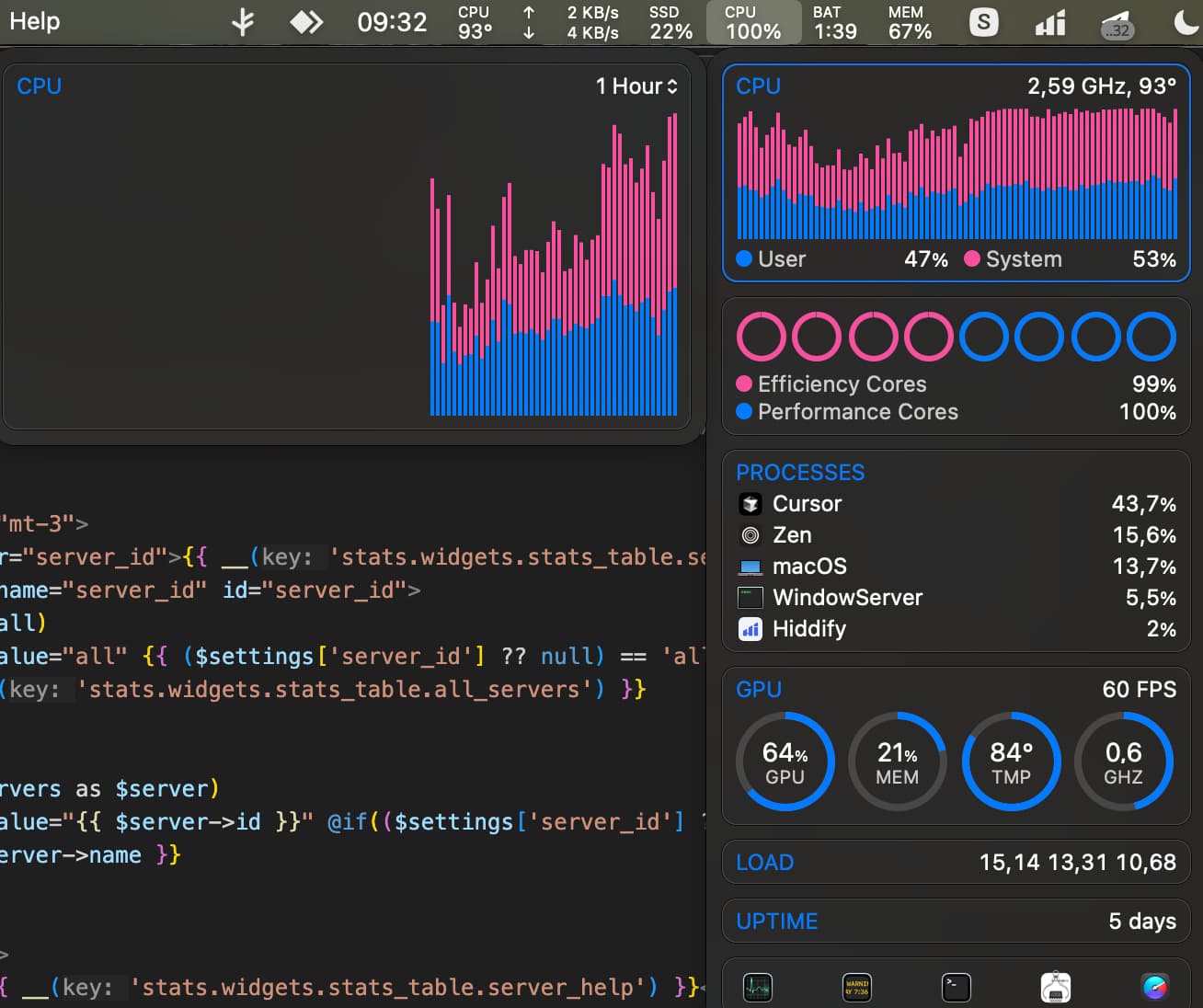1203x1008 pixels.
Task: Expand the MEM 67% menu bar item
Action: point(909,22)
